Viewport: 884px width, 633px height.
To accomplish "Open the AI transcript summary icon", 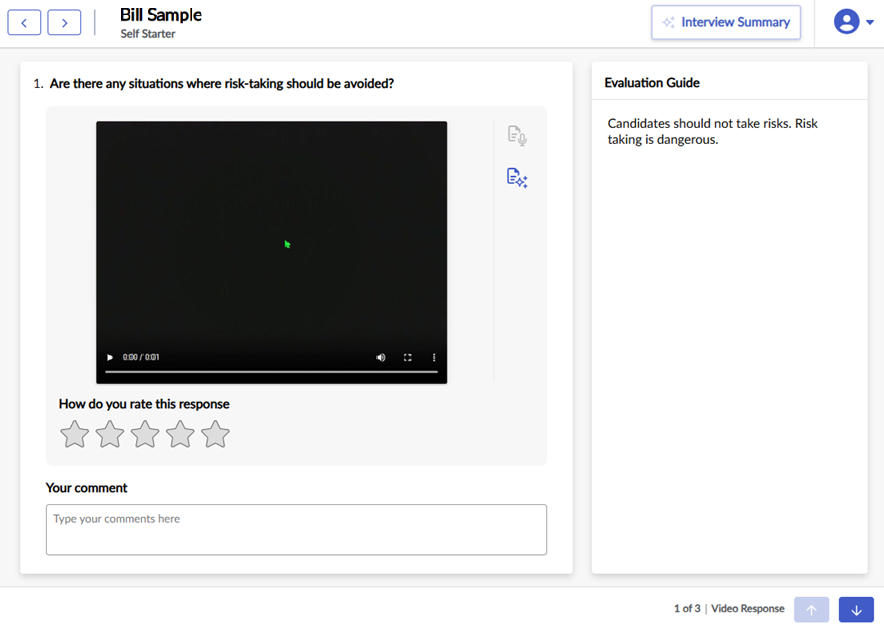I will click(x=517, y=178).
